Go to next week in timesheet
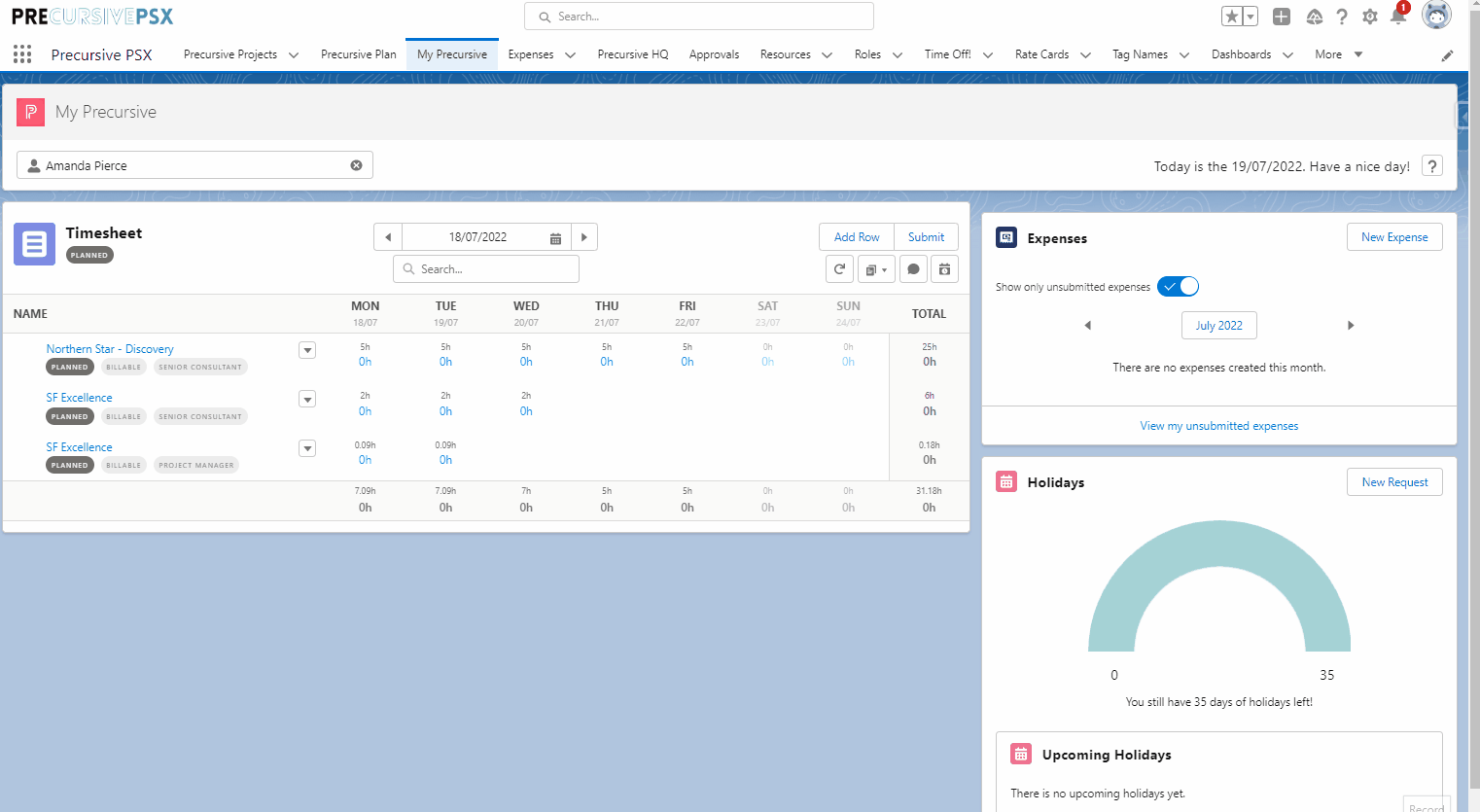Viewport: 1480px width, 812px height. pos(583,237)
